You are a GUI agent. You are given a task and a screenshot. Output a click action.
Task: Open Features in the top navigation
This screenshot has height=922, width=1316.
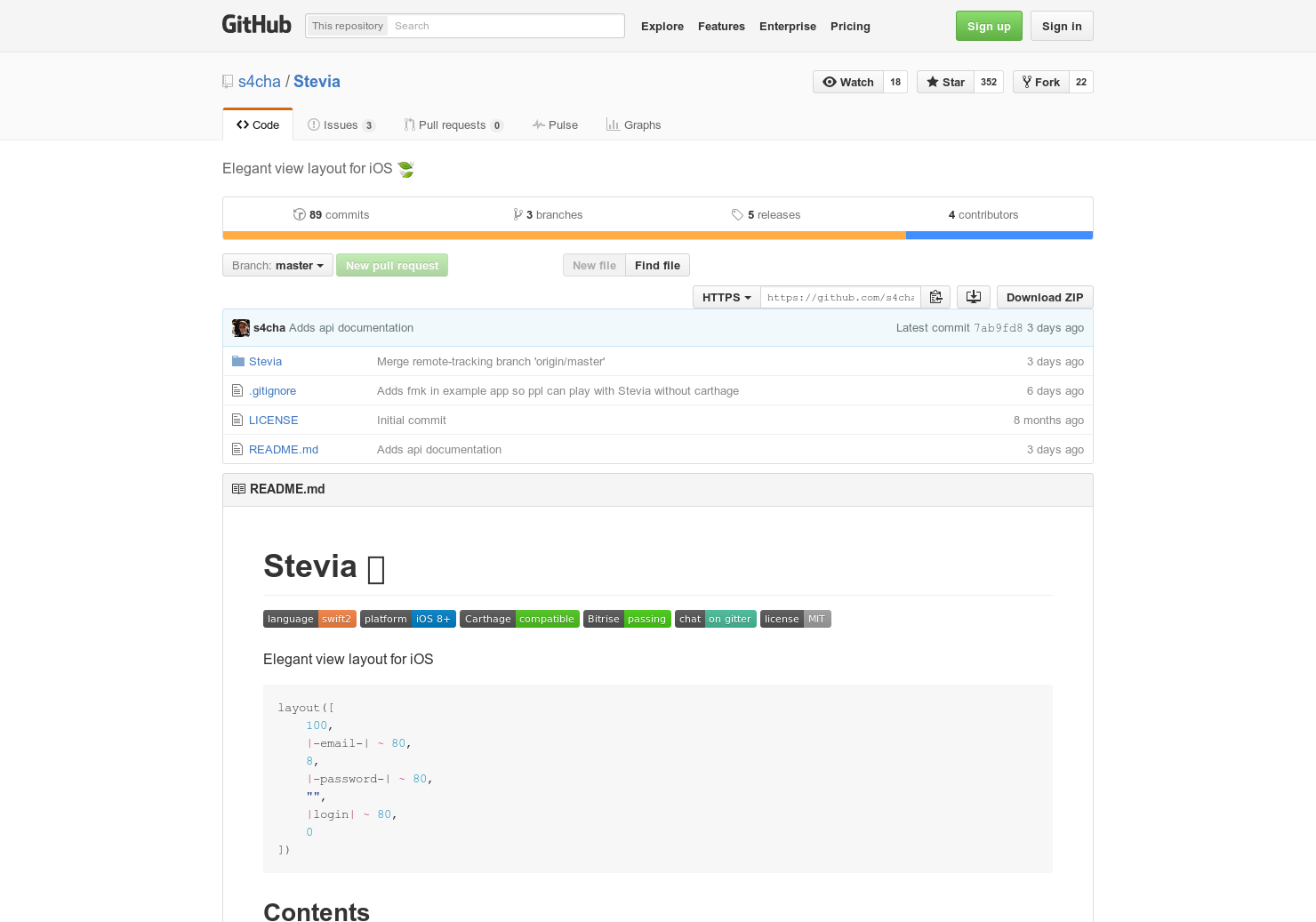(721, 26)
